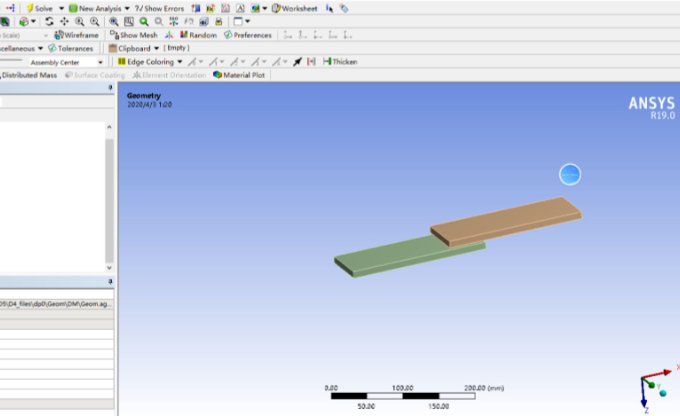This screenshot has height=416, width=680.
Task: Click Zoom To Fit magnifier icon
Action: [144, 21]
